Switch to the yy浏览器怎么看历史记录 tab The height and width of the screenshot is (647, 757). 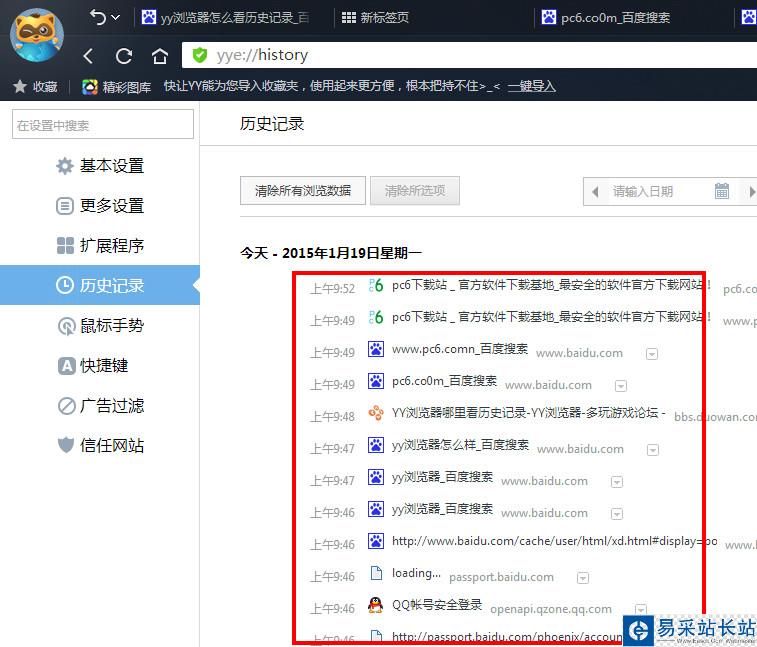click(x=225, y=18)
